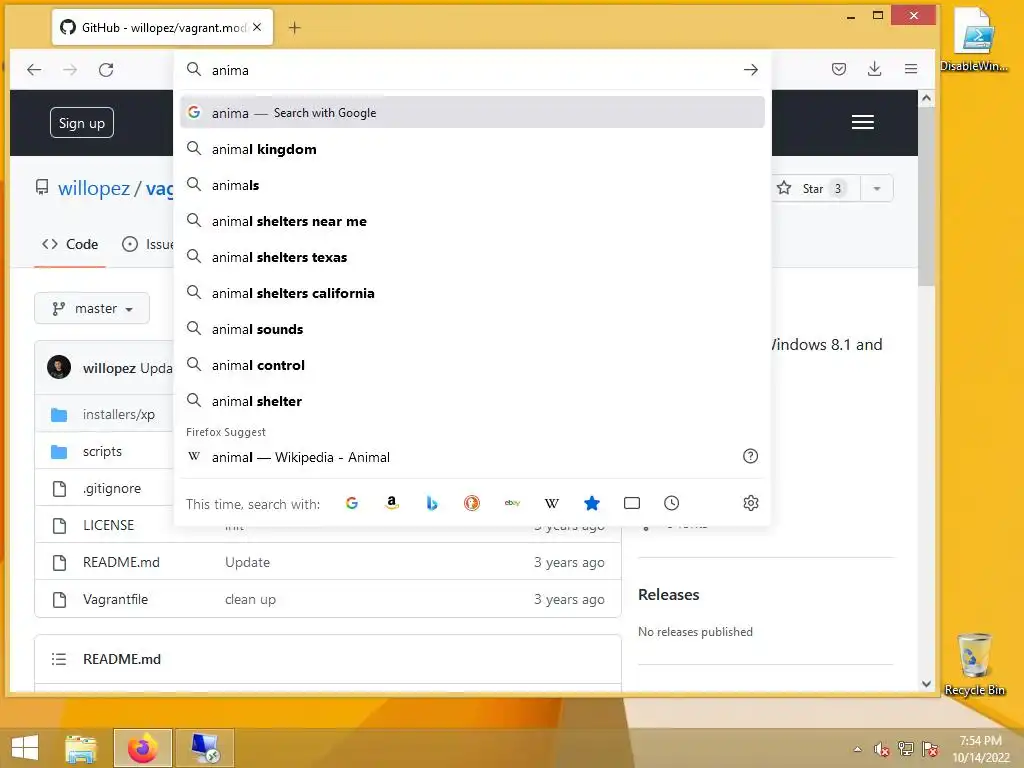Search this time with Amazon icon

click(391, 503)
